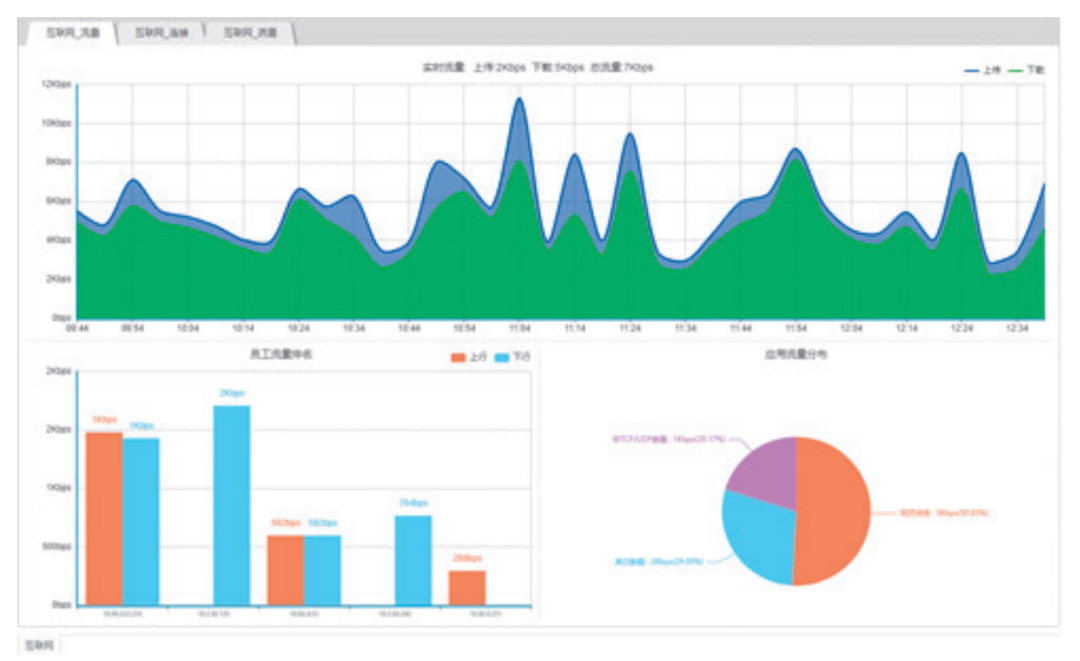Click the purple pie label showing 20.17%
The width and height of the screenshot is (1080, 661).
click(669, 439)
